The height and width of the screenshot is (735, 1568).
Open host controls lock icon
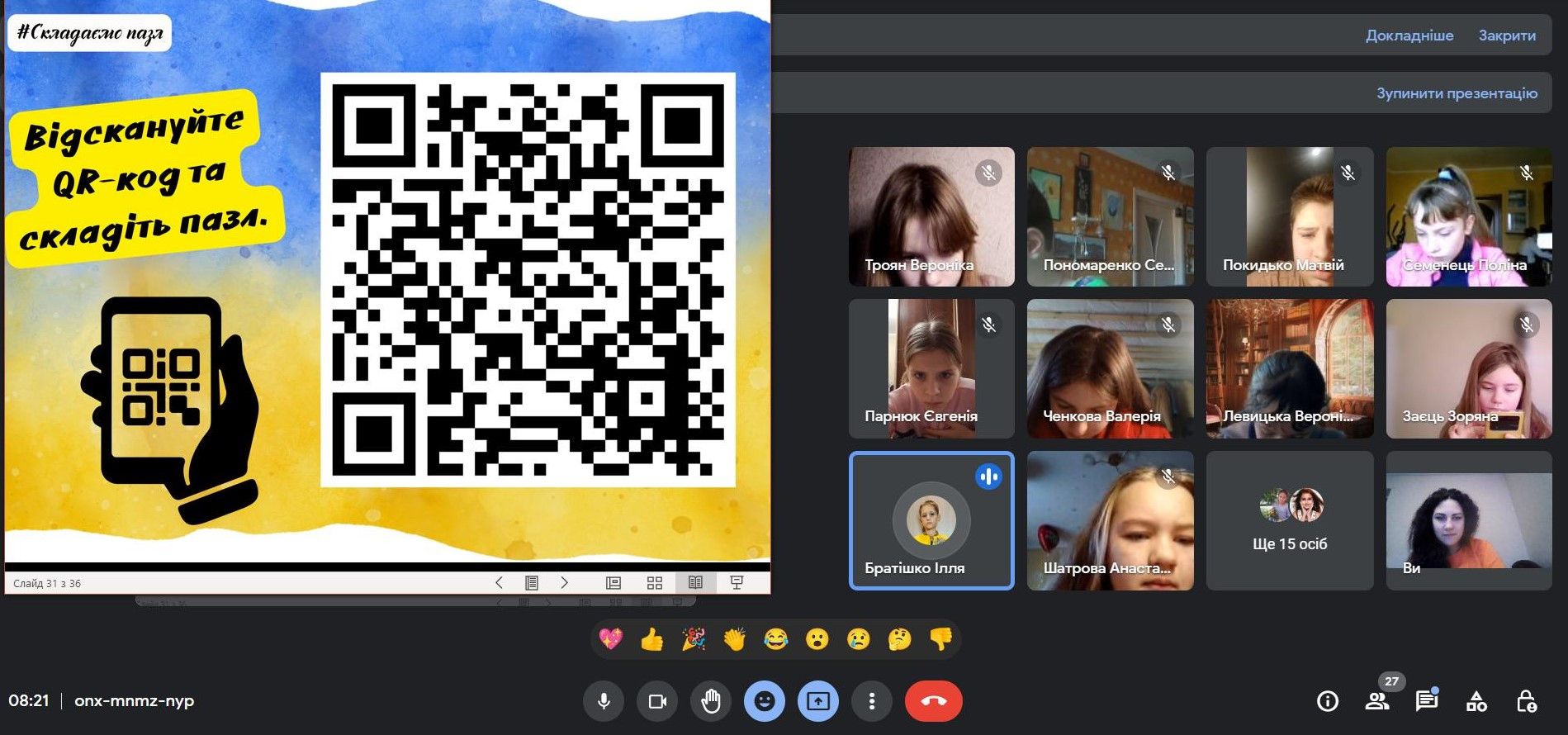tap(1526, 701)
